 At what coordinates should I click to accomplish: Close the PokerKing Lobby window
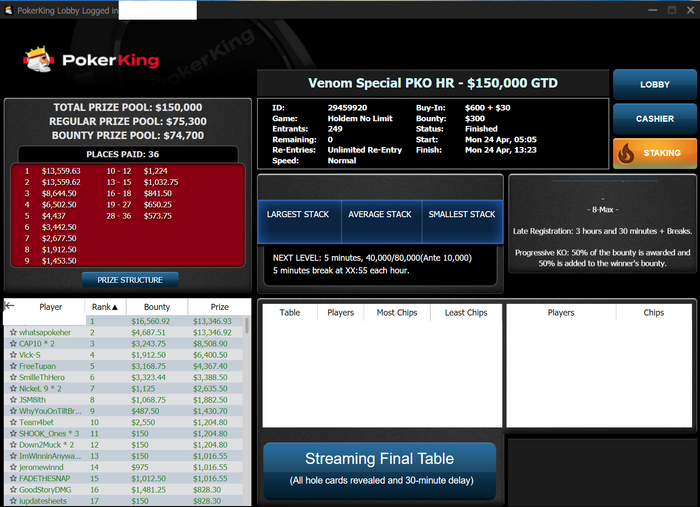[x=690, y=10]
